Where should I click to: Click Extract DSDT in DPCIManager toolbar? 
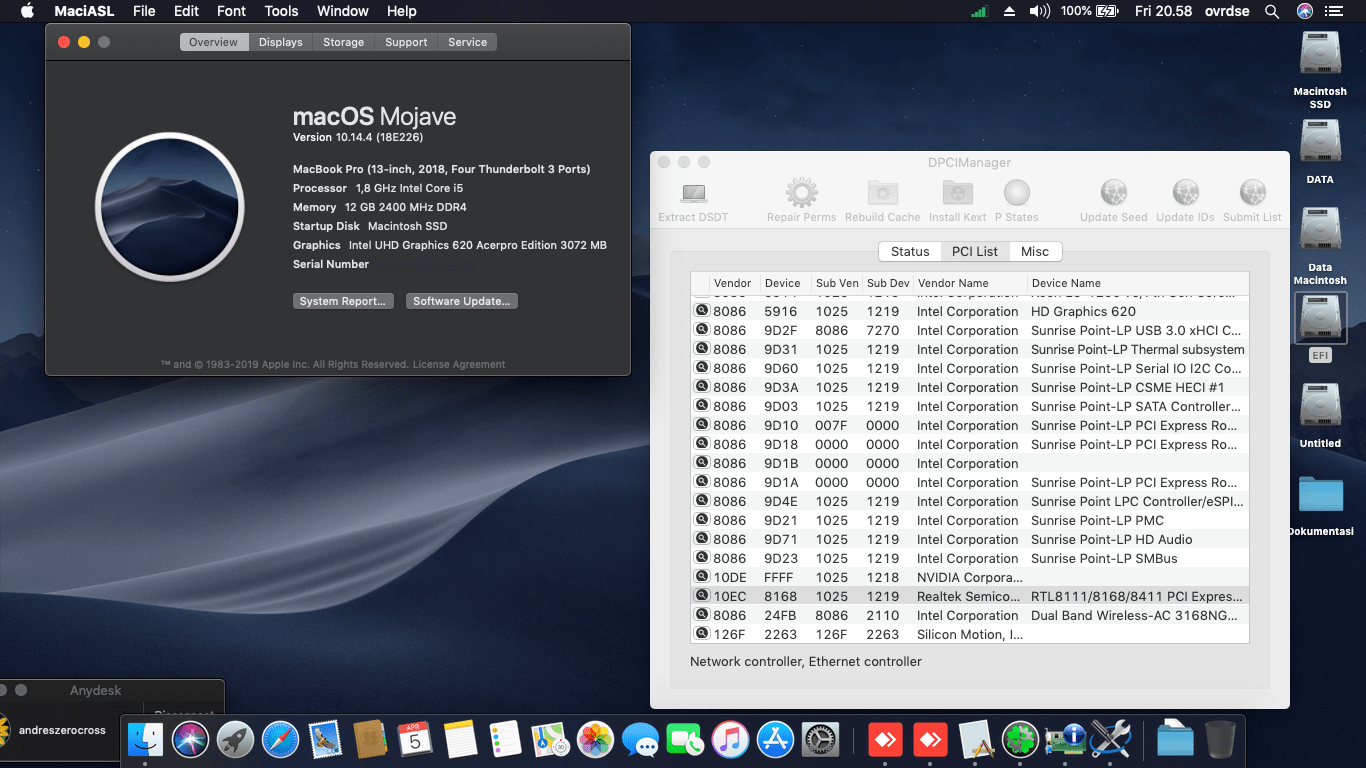click(x=693, y=200)
